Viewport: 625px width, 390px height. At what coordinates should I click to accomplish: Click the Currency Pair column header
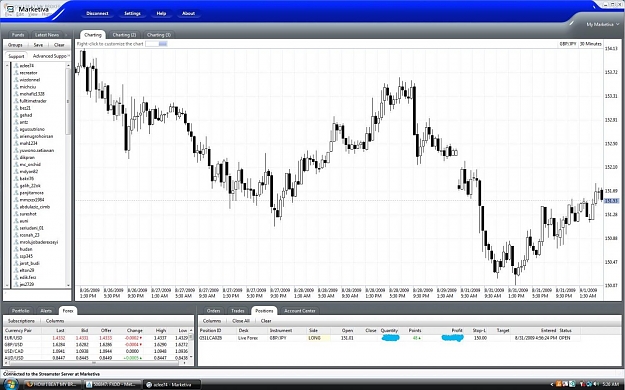point(18,331)
